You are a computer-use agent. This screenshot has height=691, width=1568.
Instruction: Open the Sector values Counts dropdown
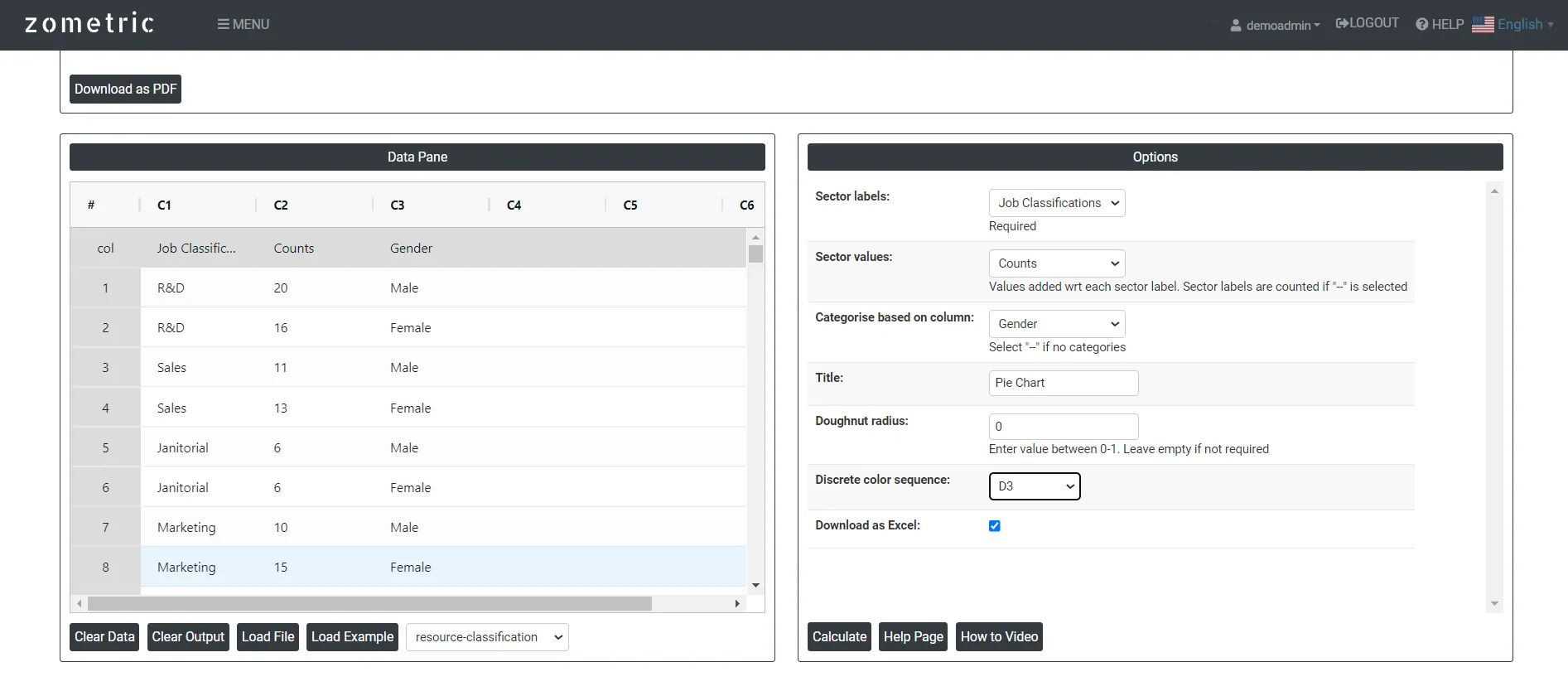1057,263
